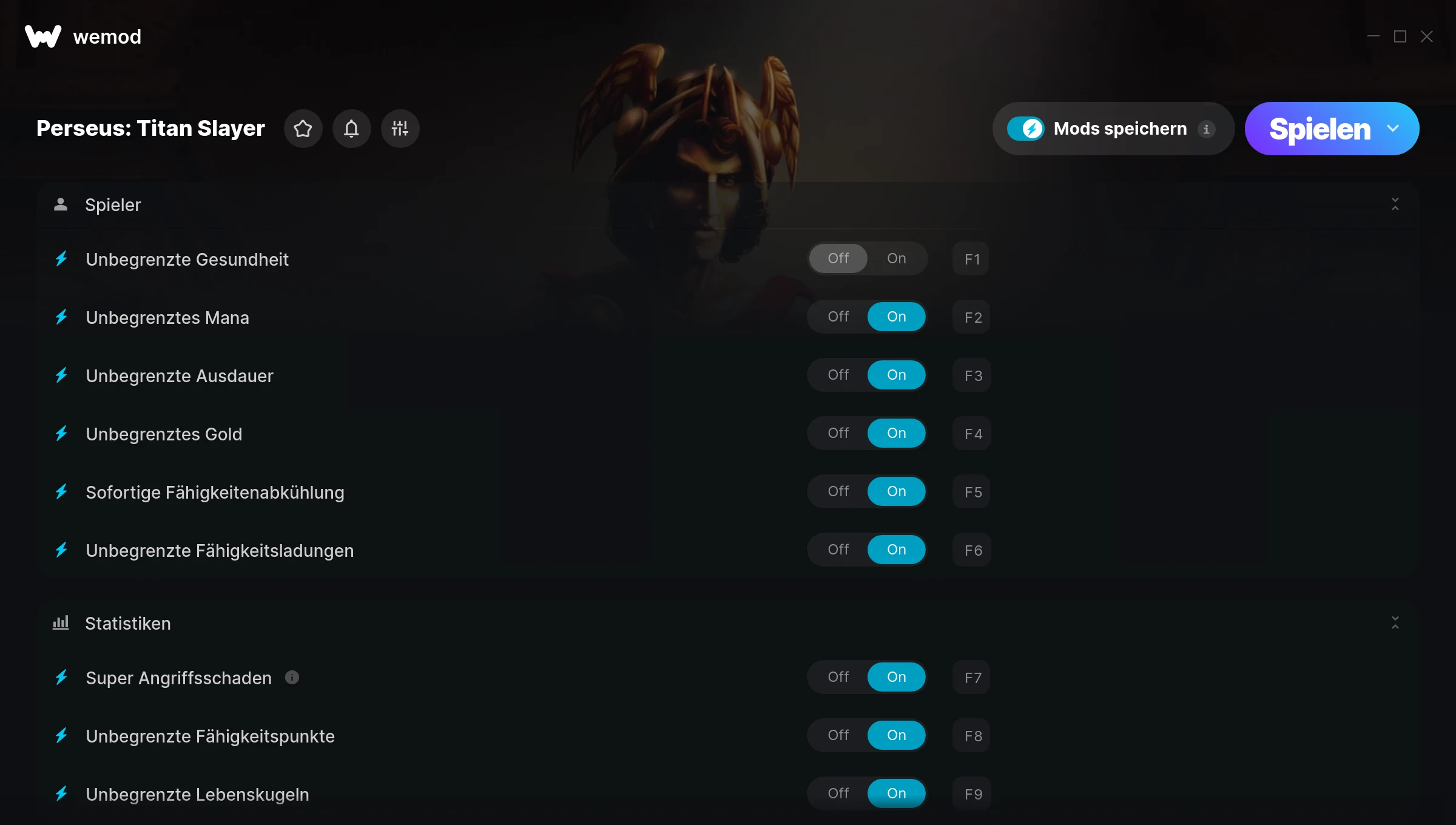The width and height of the screenshot is (1456, 825).
Task: Select the Unbegrenzte Ausdauer label
Action: coord(180,376)
